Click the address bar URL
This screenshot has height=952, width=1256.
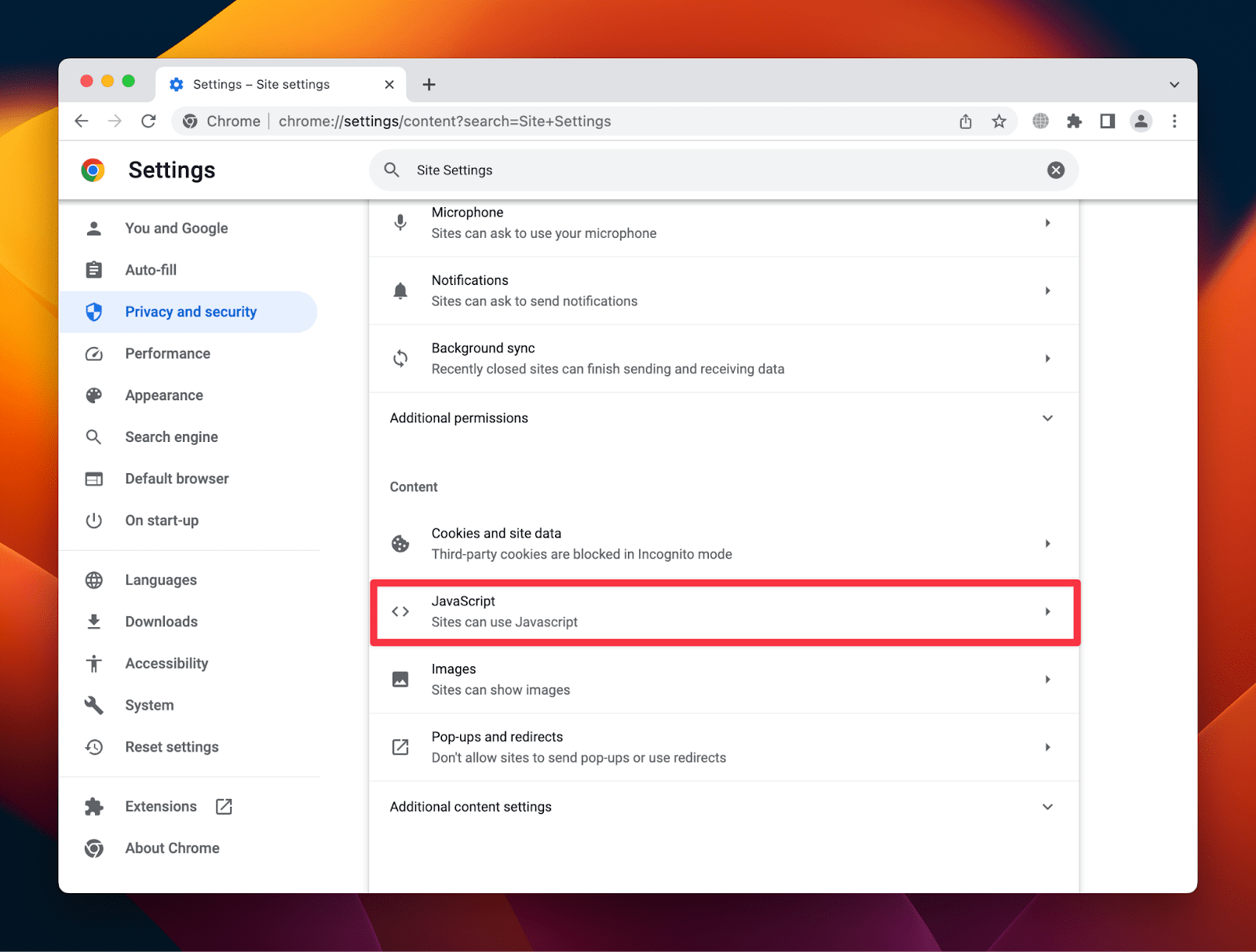point(444,121)
